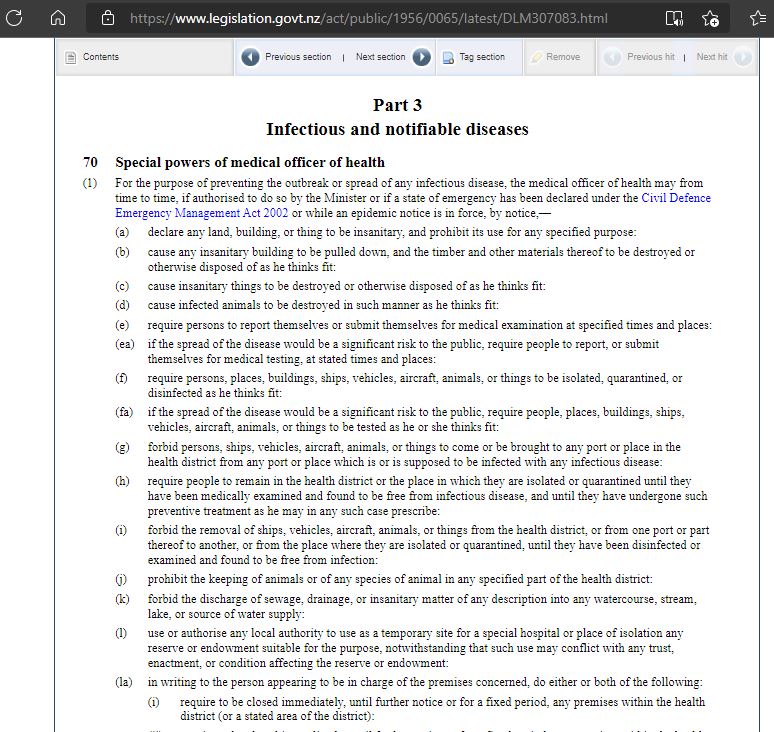Screen dimensions: 774x732
Task: Click the Previous hit arrow icon
Action: [x=612, y=57]
